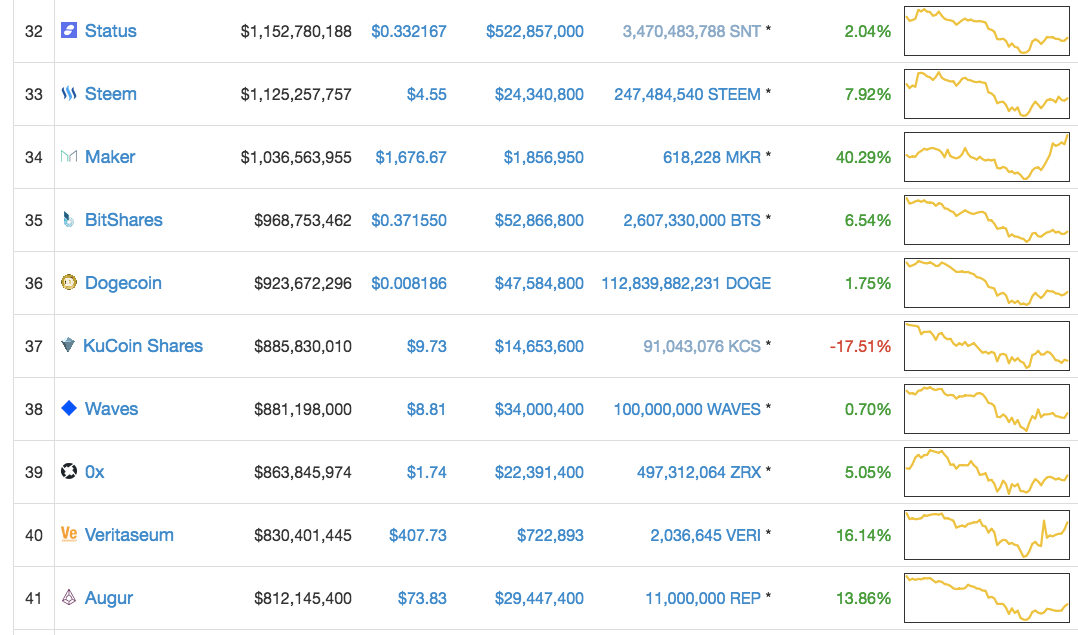Screen dimensions: 1078x635
Task: Click BitShares price $0.371550
Action: pyautogui.click(x=409, y=221)
